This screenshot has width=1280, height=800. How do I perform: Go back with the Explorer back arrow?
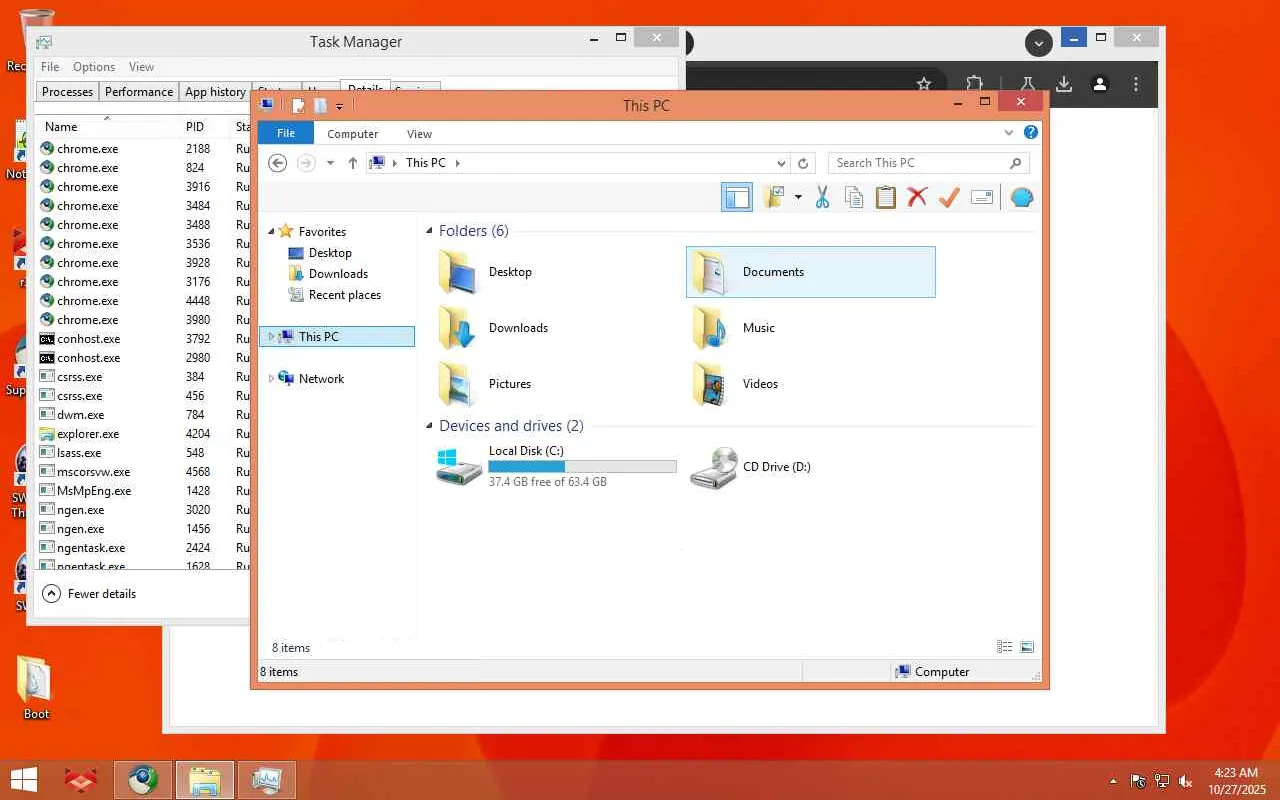pos(278,163)
